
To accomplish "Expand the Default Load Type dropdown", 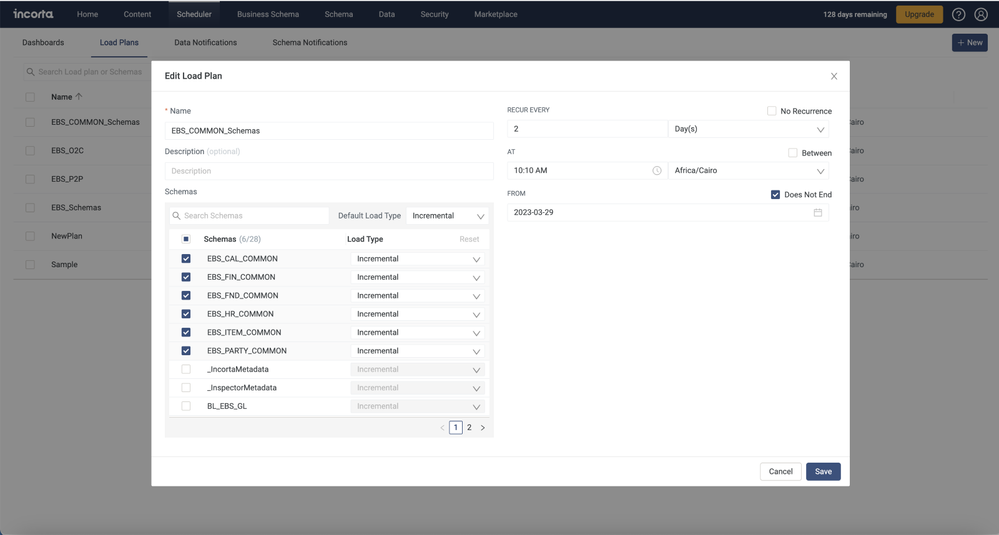I will pyautogui.click(x=447, y=216).
